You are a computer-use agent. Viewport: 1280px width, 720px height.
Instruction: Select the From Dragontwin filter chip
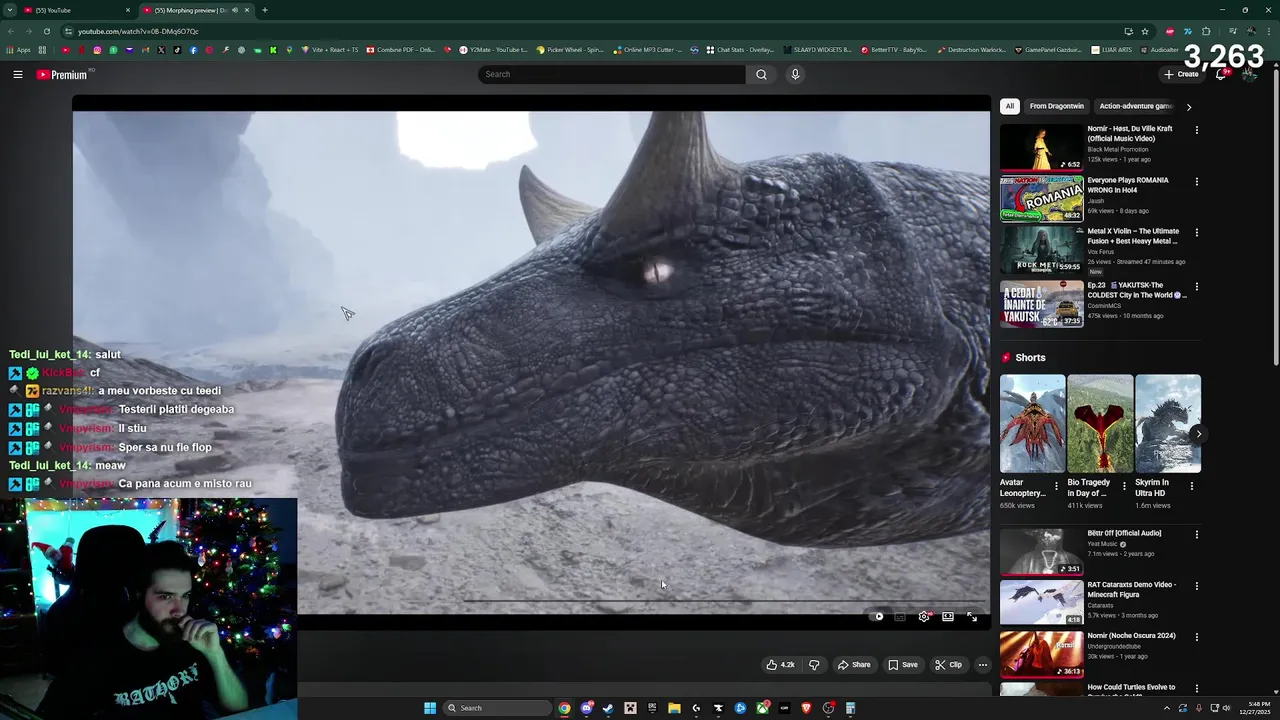click(1057, 106)
